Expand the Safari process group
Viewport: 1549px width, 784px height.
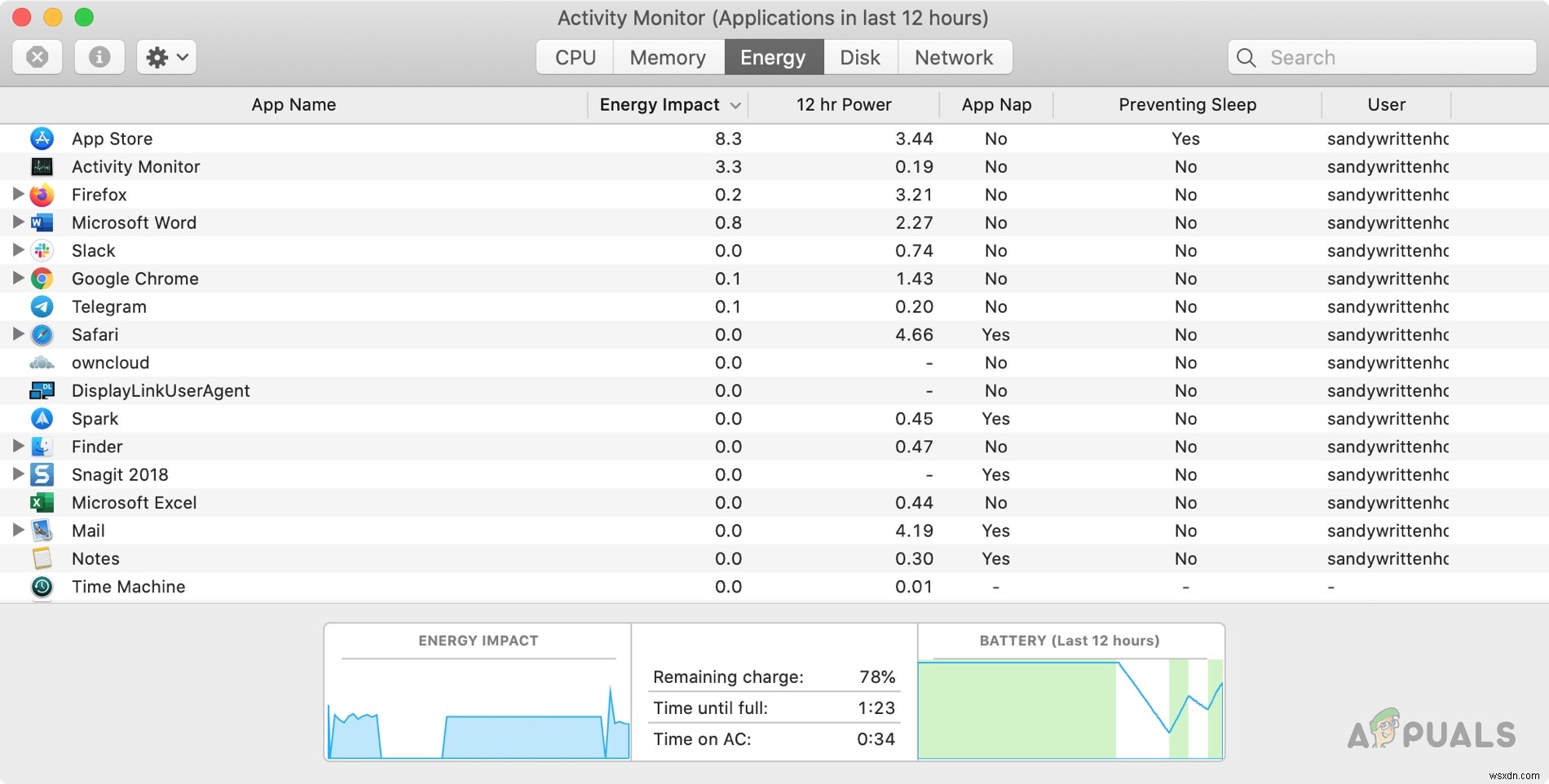(17, 334)
